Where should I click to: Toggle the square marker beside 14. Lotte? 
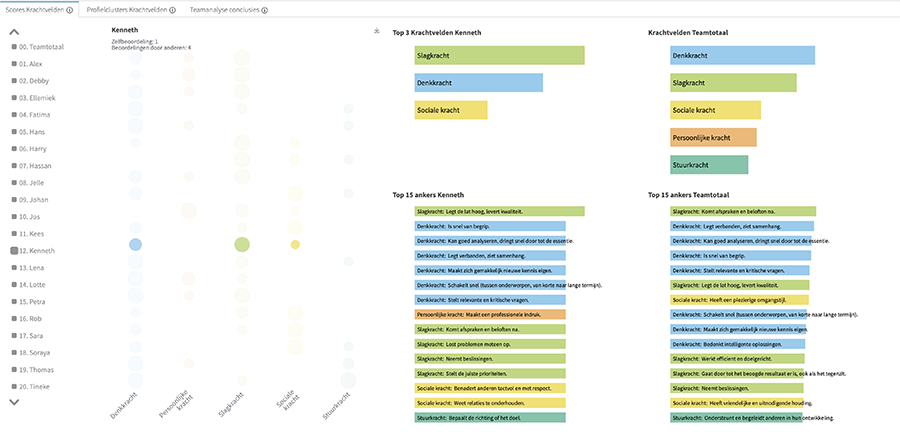(14, 285)
